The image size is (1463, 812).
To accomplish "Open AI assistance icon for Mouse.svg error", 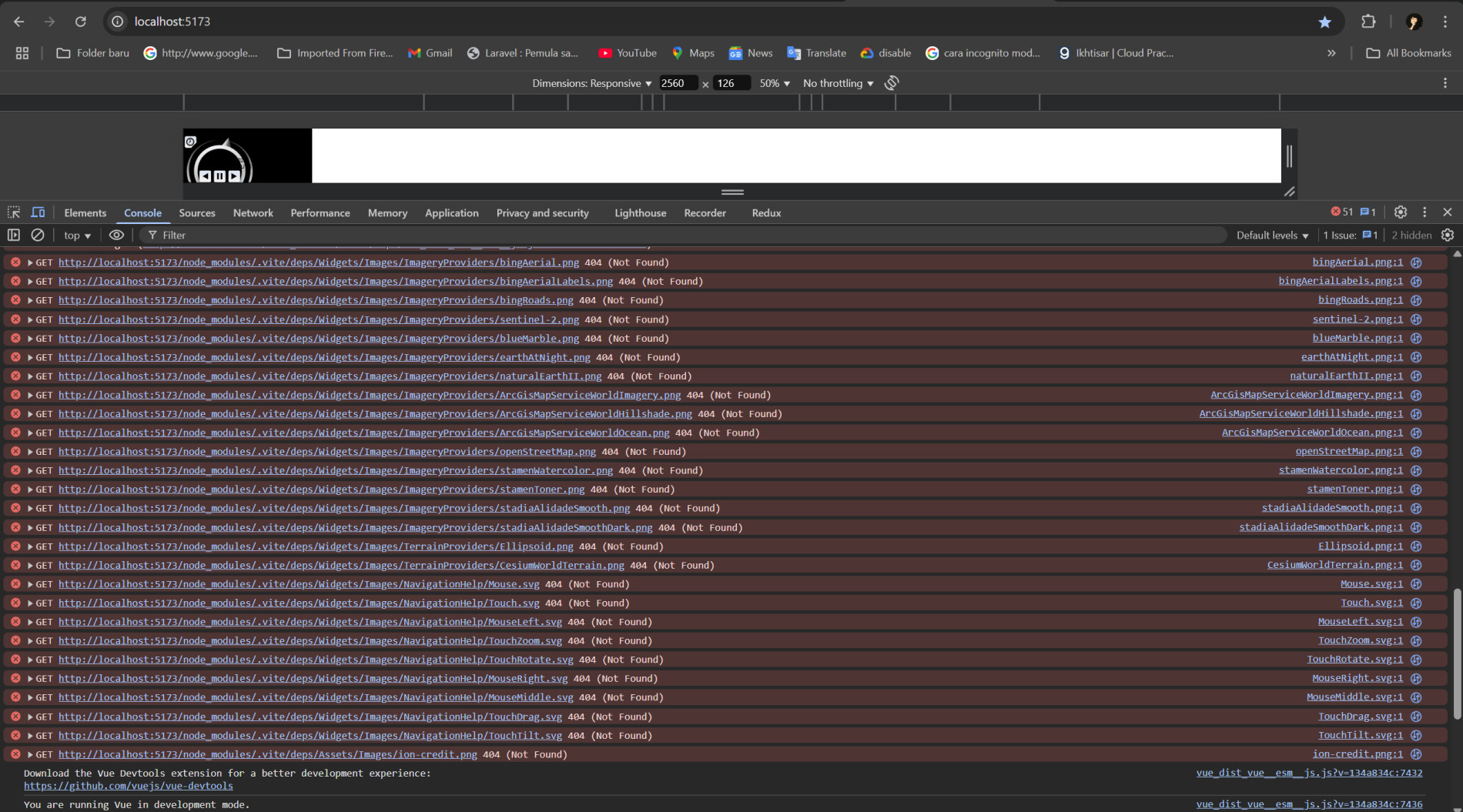I will click(1416, 584).
